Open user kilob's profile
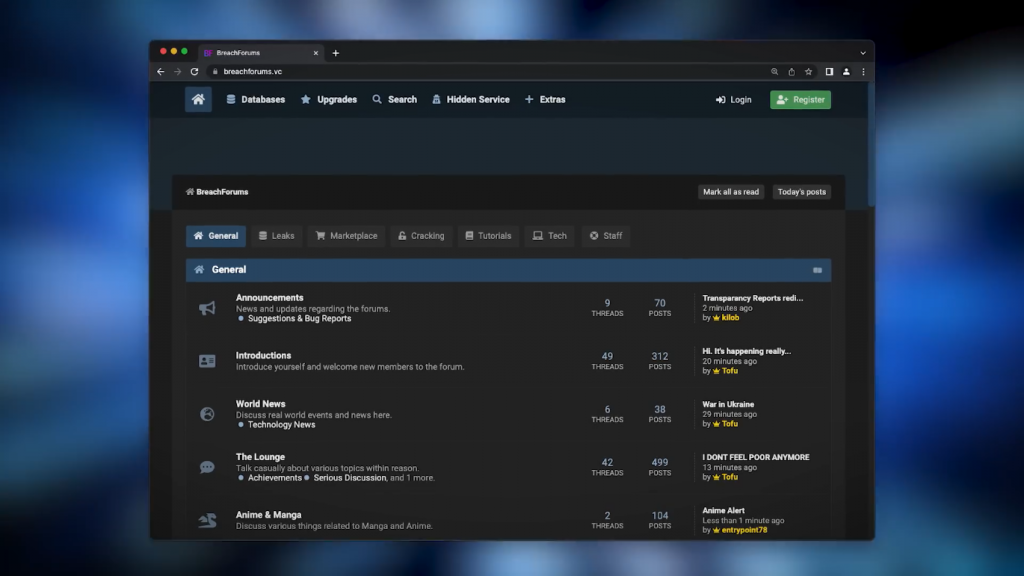This screenshot has width=1024, height=576. coord(730,317)
